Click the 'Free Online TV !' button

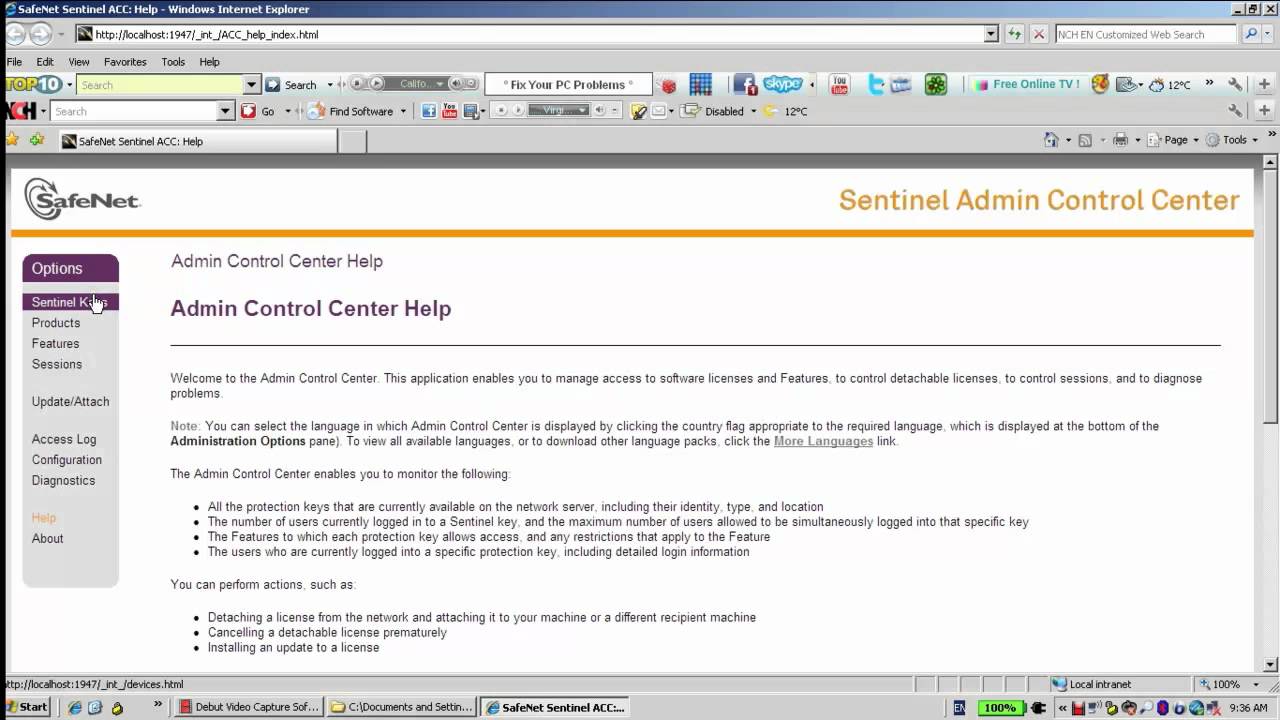[1027, 84]
